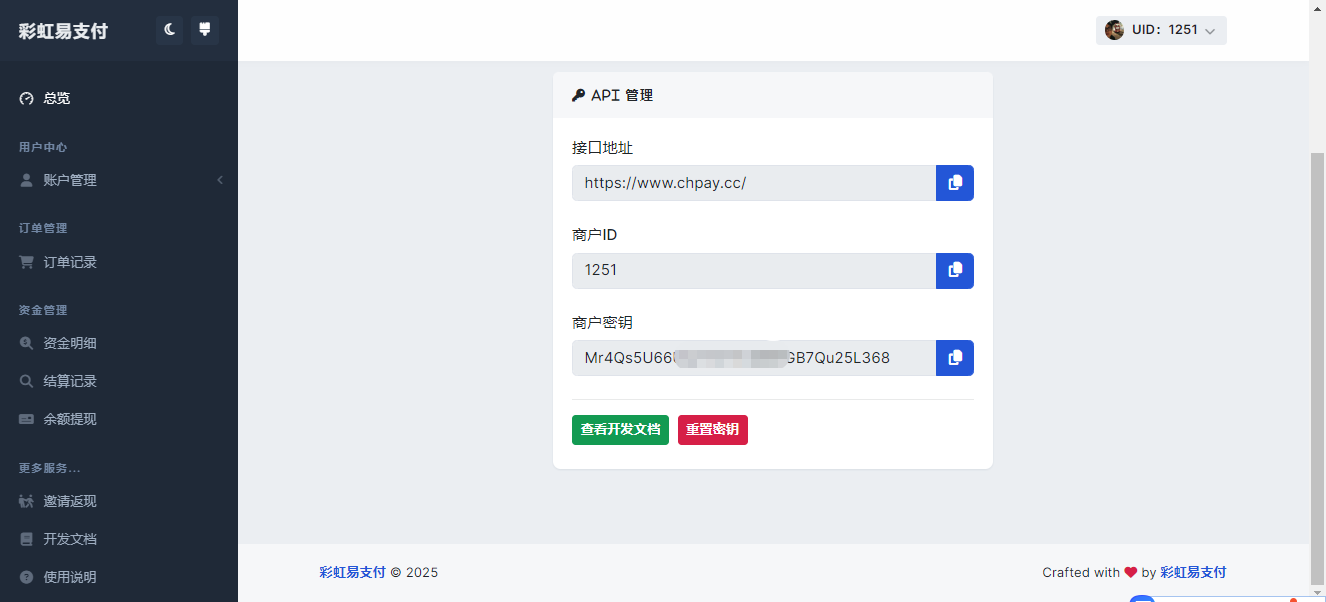Viewport: 1326px width, 602px height.
Task: Toggle dark mode with the moon icon
Action: click(x=170, y=30)
